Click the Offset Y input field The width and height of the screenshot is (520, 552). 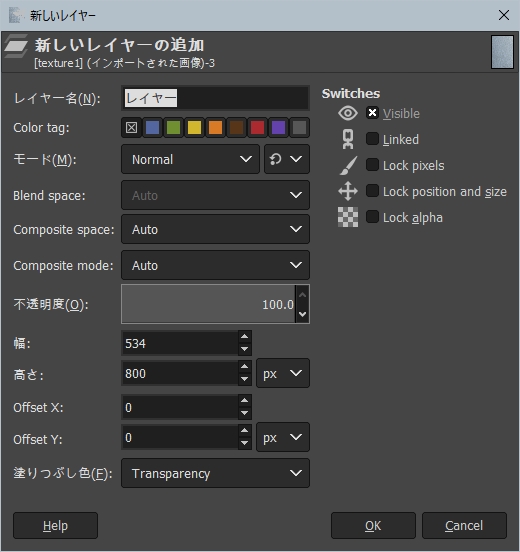pyautogui.click(x=180, y=438)
